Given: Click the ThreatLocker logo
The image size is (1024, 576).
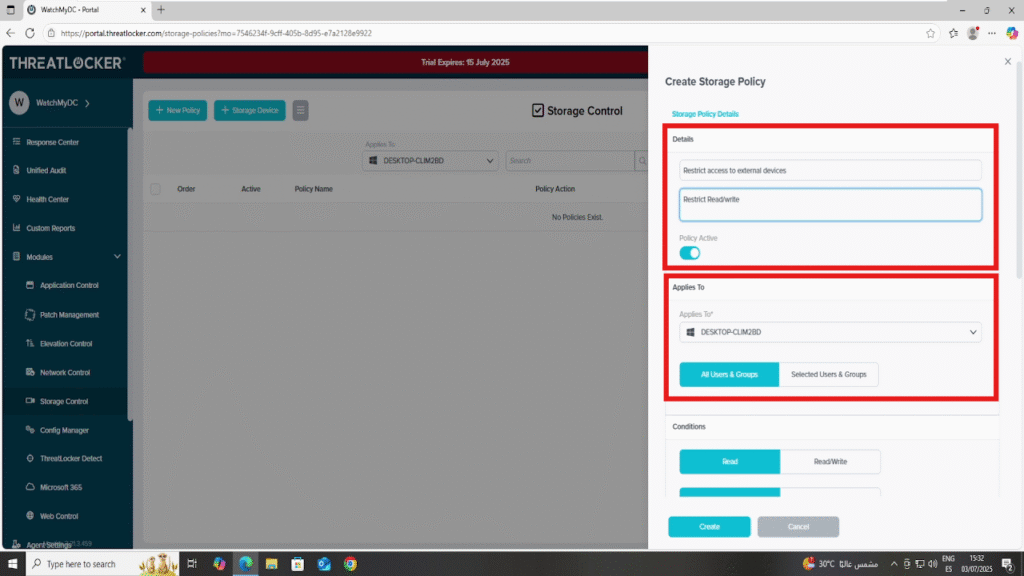Looking at the screenshot, I should (x=67, y=63).
